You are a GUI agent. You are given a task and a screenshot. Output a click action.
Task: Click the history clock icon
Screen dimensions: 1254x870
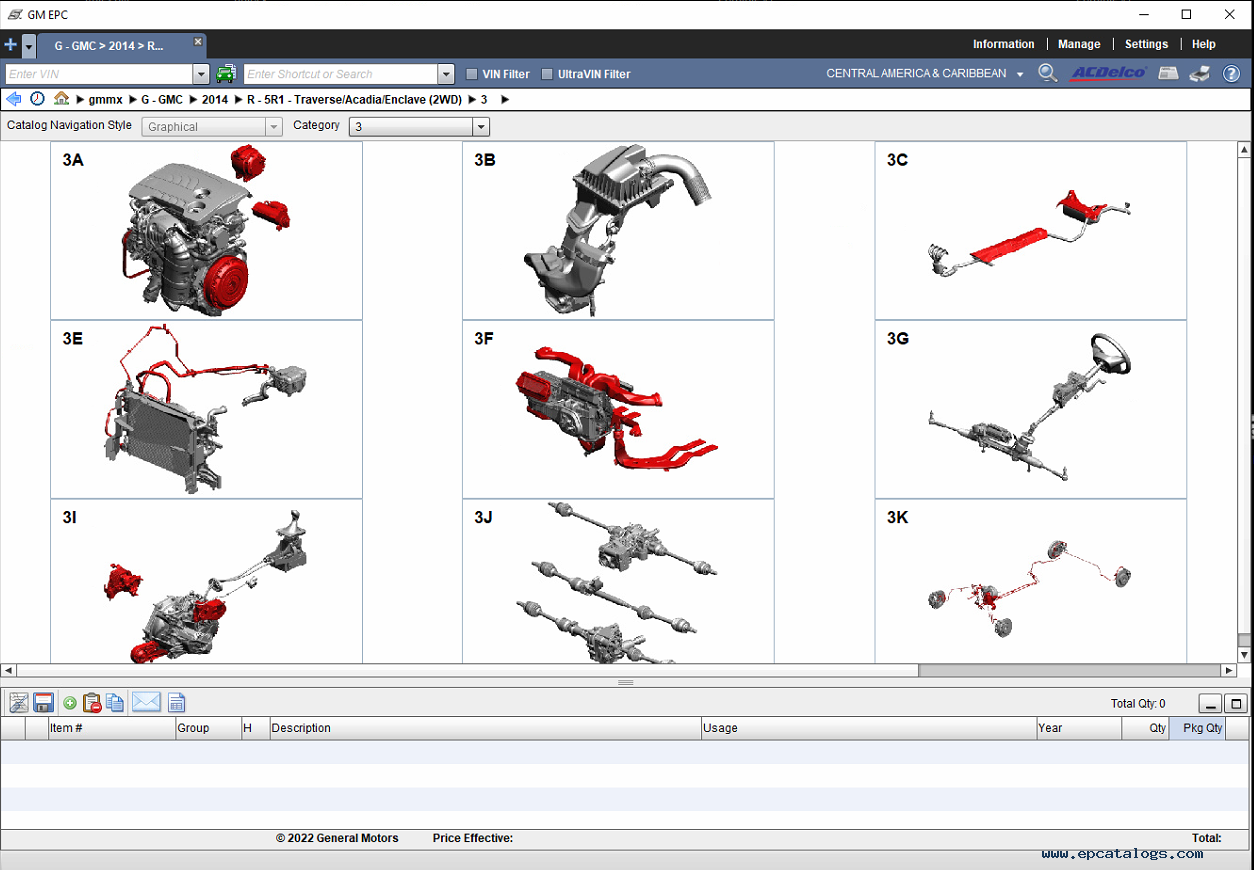[x=37, y=99]
